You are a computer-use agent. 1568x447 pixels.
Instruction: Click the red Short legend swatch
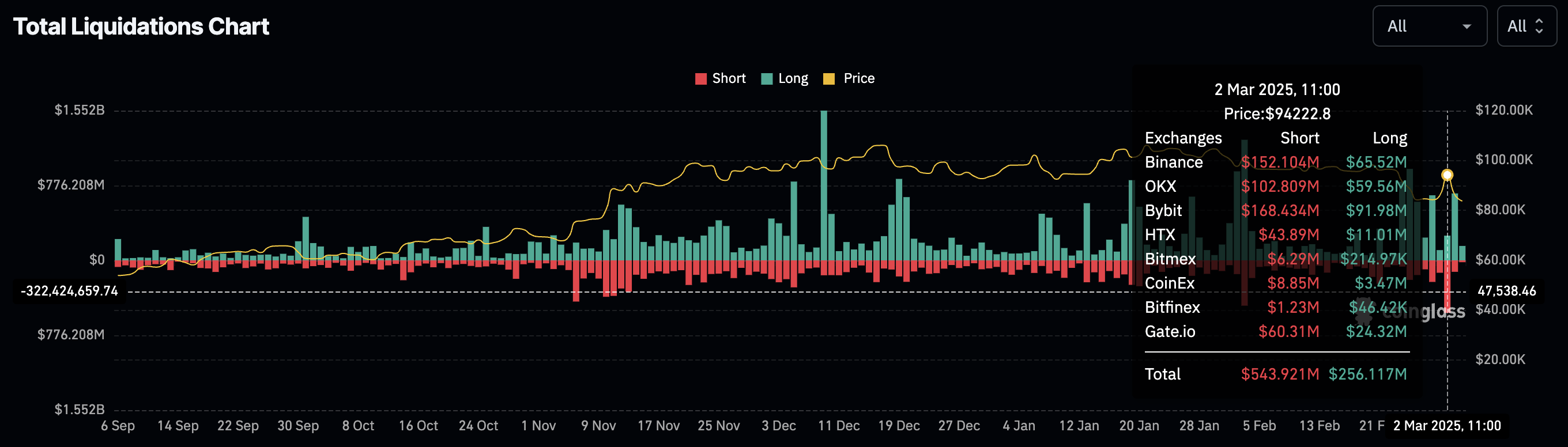700,79
